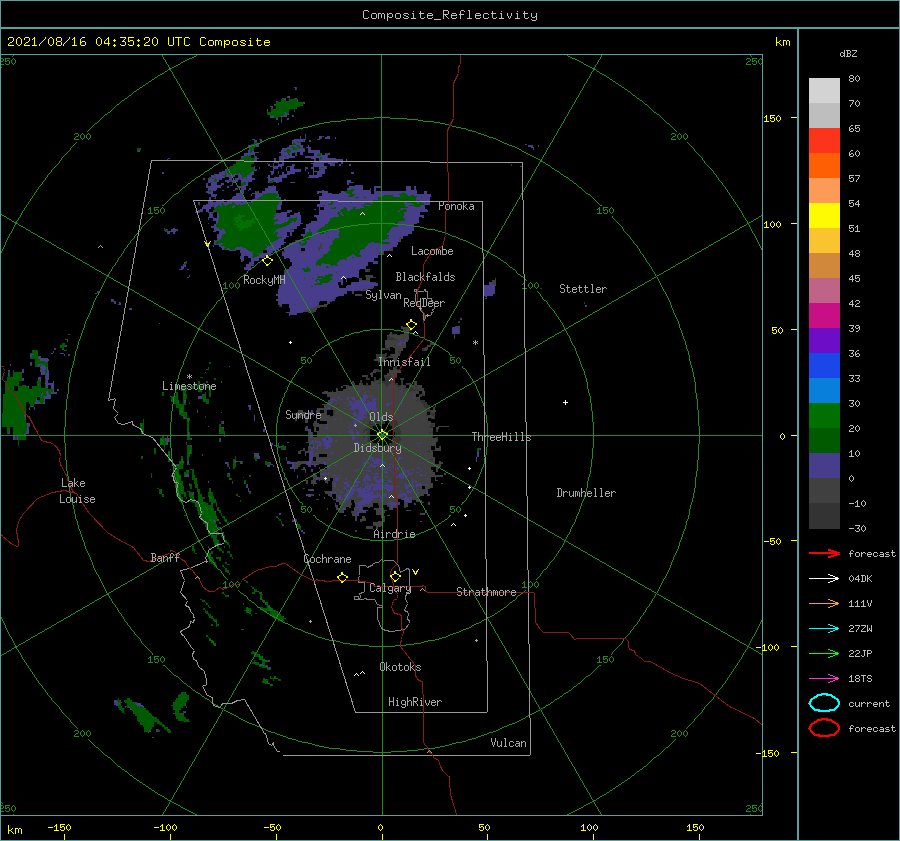
Task: Click the yellow diamond marker below RedDeer
Action: pyautogui.click(x=411, y=325)
